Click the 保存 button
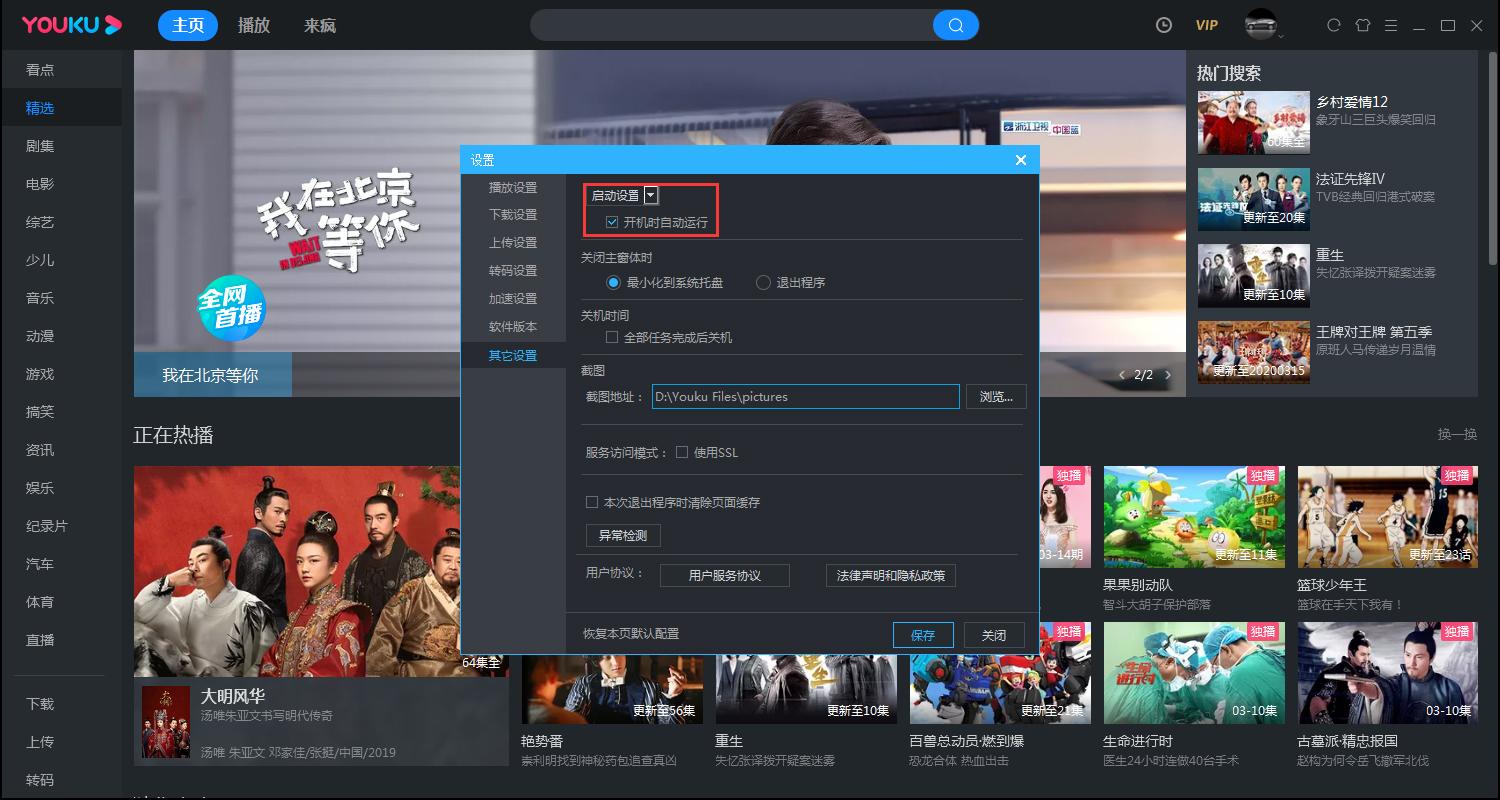Image resolution: width=1500 pixels, height=800 pixels. (923, 635)
